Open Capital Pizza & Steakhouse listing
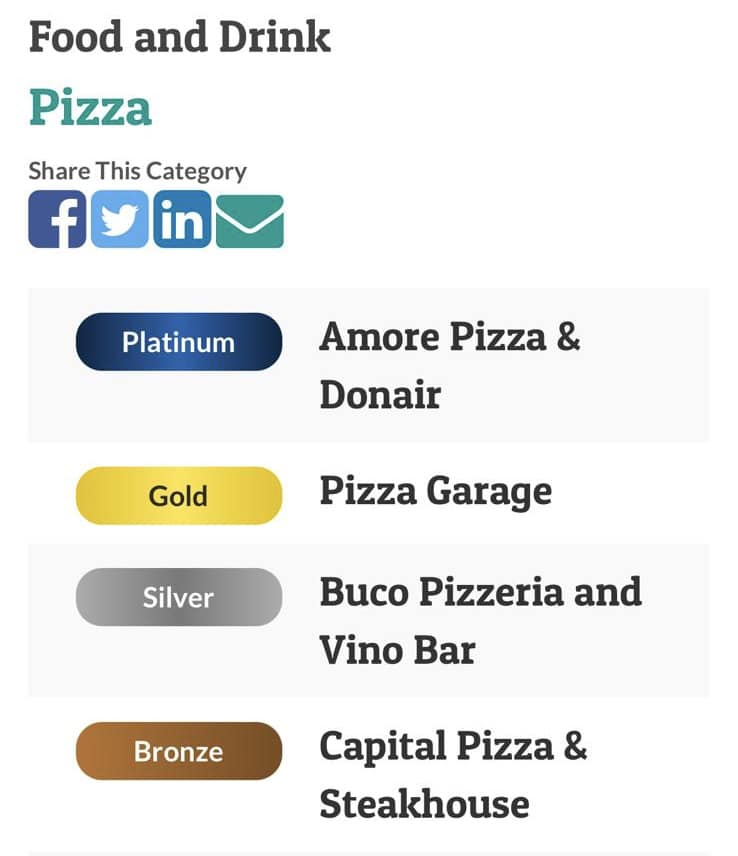This screenshot has width=738, height=856. (x=453, y=775)
